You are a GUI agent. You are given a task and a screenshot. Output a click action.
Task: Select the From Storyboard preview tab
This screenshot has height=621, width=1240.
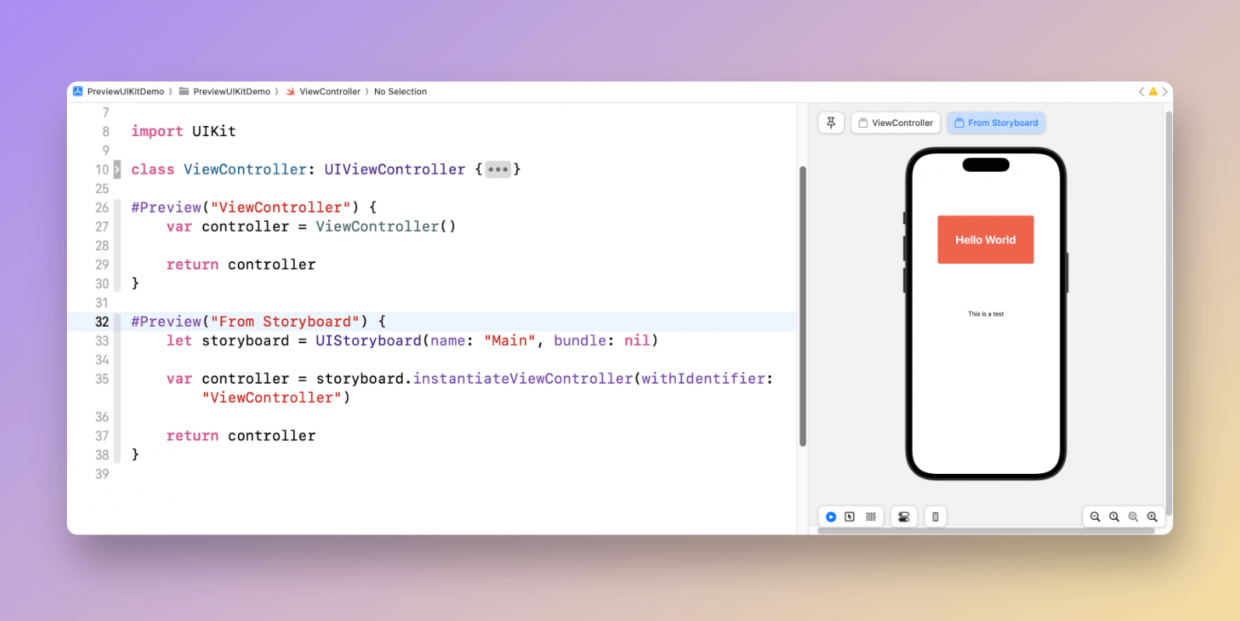(x=996, y=123)
